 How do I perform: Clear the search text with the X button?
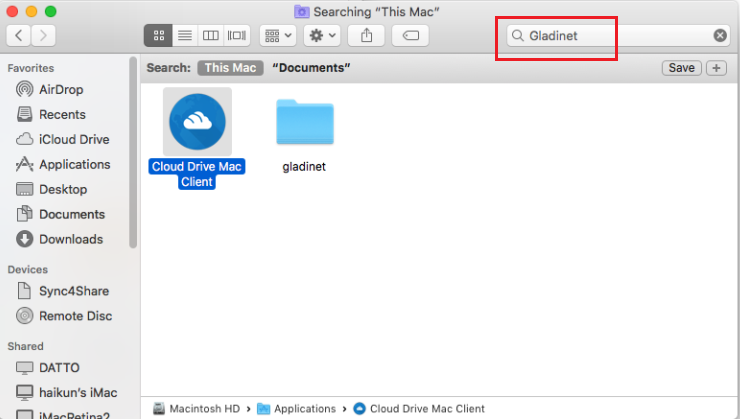coord(720,35)
